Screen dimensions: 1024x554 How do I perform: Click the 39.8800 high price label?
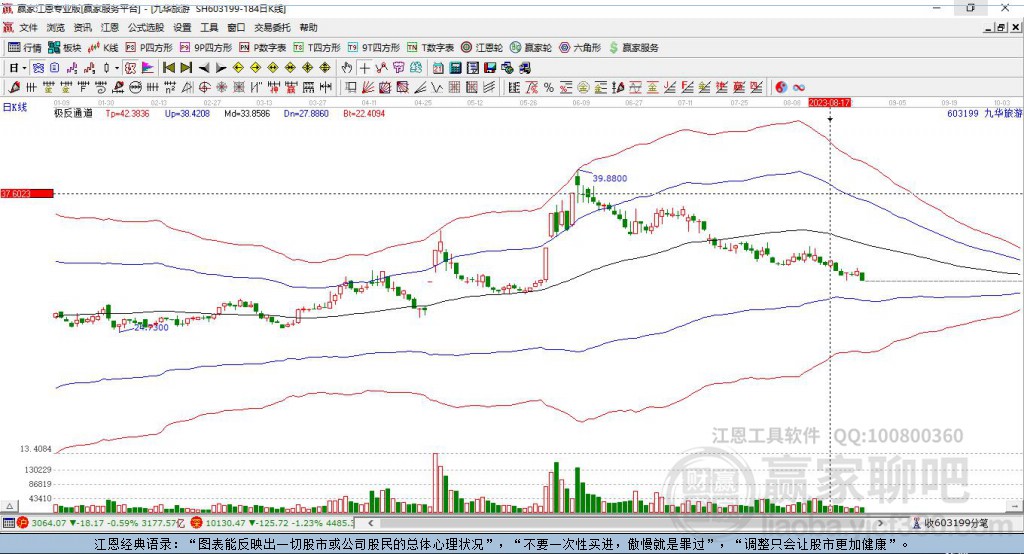609,178
